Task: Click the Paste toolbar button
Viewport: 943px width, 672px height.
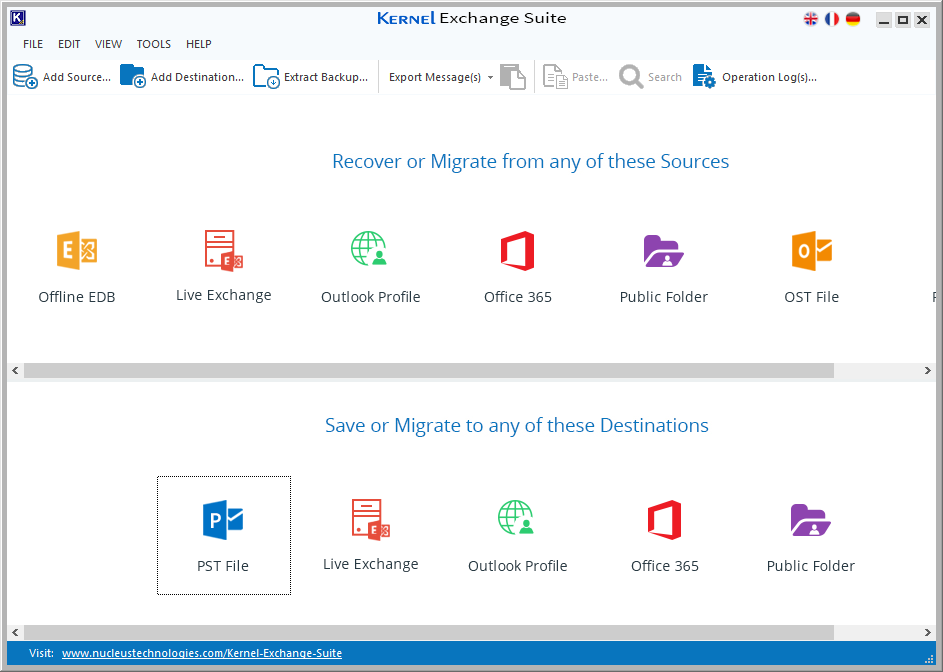Action: coord(576,77)
